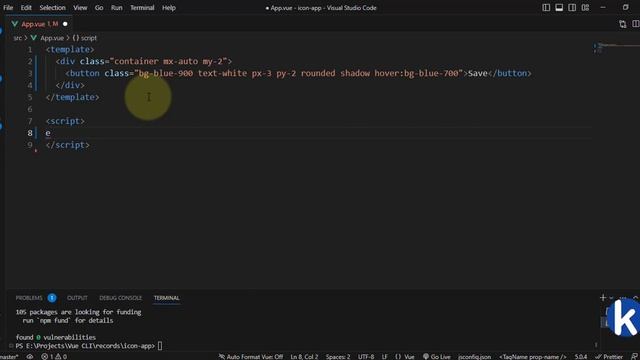Click the Vue language mode status item
640x360 pixels.
pyautogui.click(x=405, y=357)
